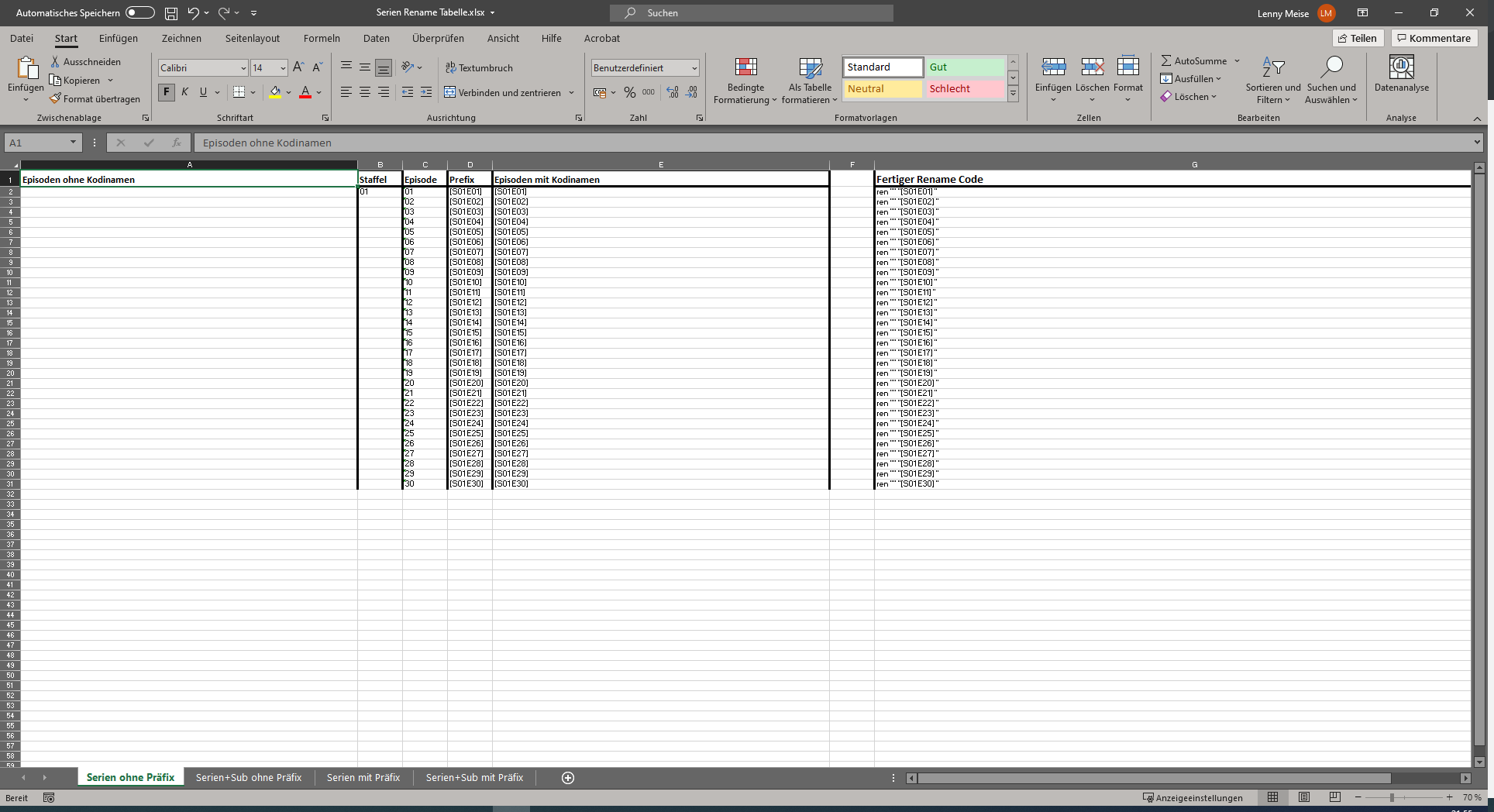Open Verbinden und zentrieren dropdown arrow
The height and width of the screenshot is (812, 1494).
pos(572,93)
